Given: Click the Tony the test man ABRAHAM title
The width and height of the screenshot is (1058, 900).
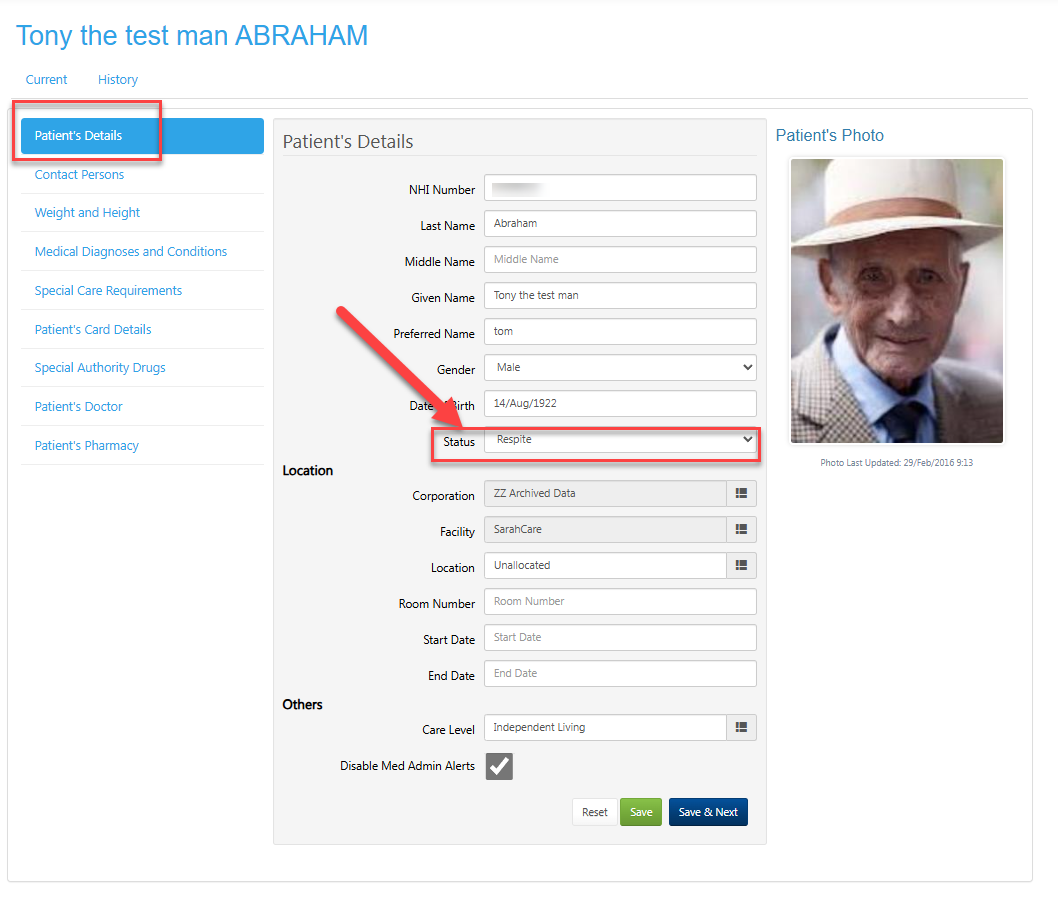Looking at the screenshot, I should click(x=192, y=36).
